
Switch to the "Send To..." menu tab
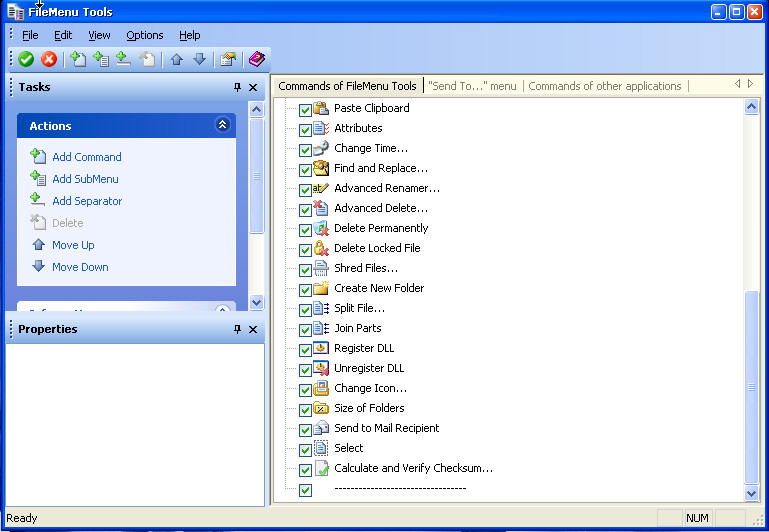[x=472, y=86]
